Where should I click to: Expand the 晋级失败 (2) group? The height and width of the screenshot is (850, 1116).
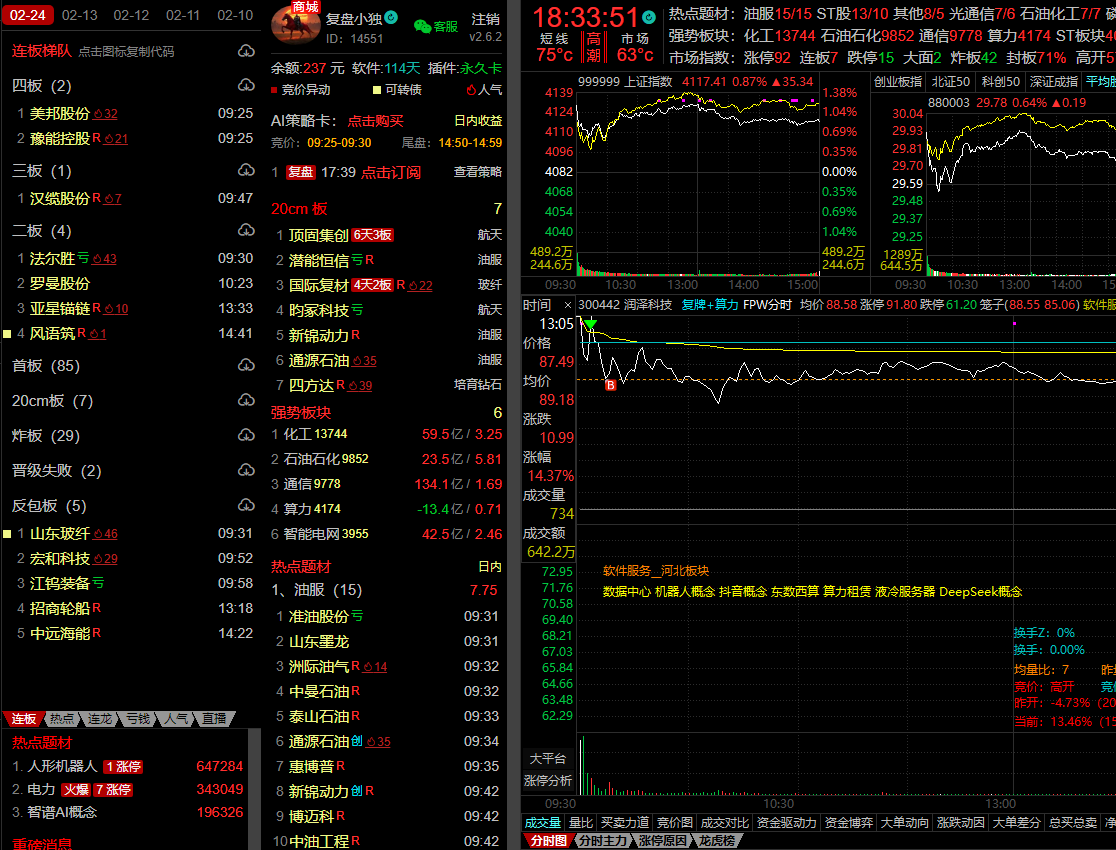pyautogui.click(x=56, y=470)
